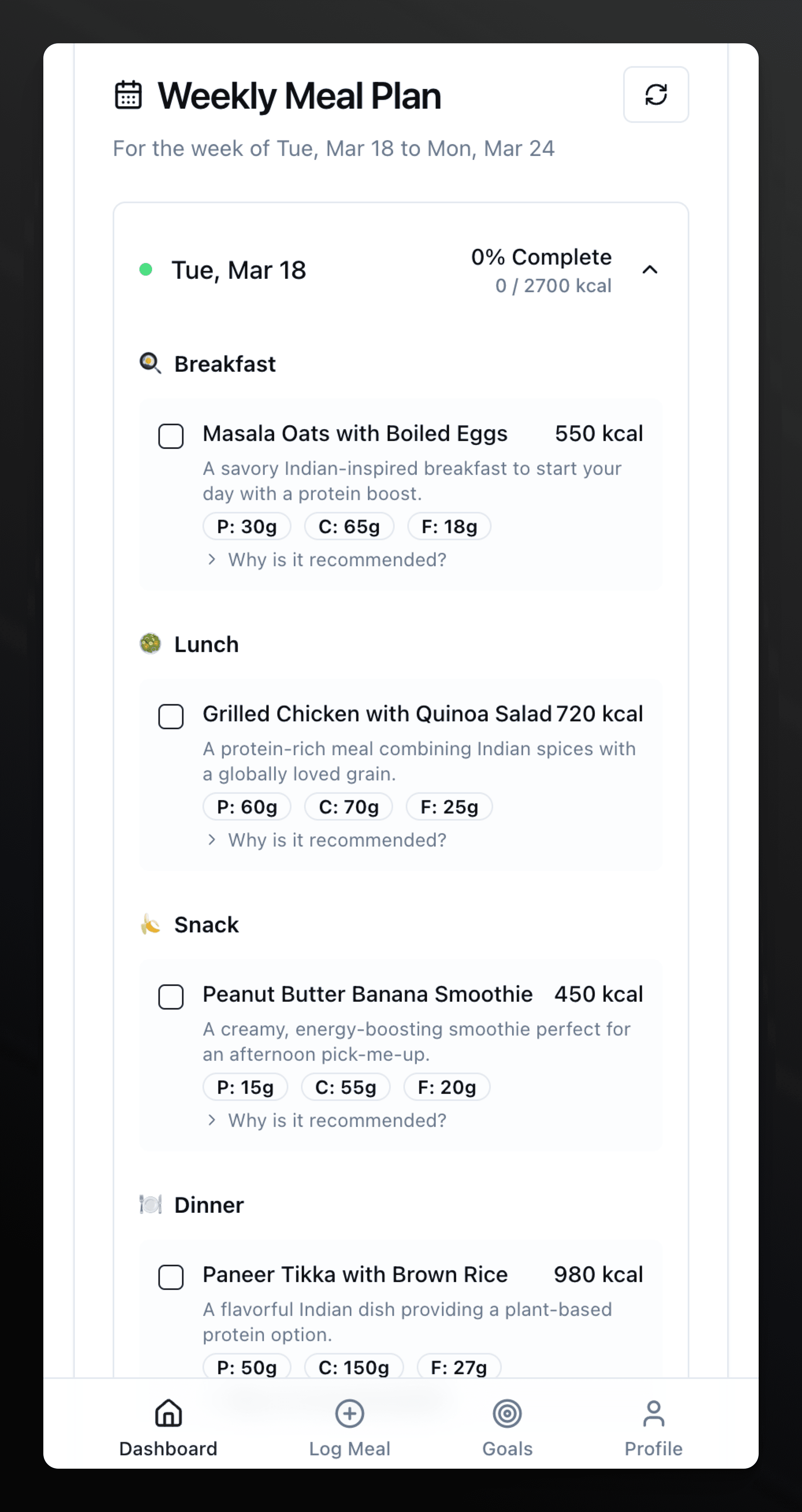The width and height of the screenshot is (802, 1512).
Task: Click the P: 60g protein badge
Action: tap(247, 806)
